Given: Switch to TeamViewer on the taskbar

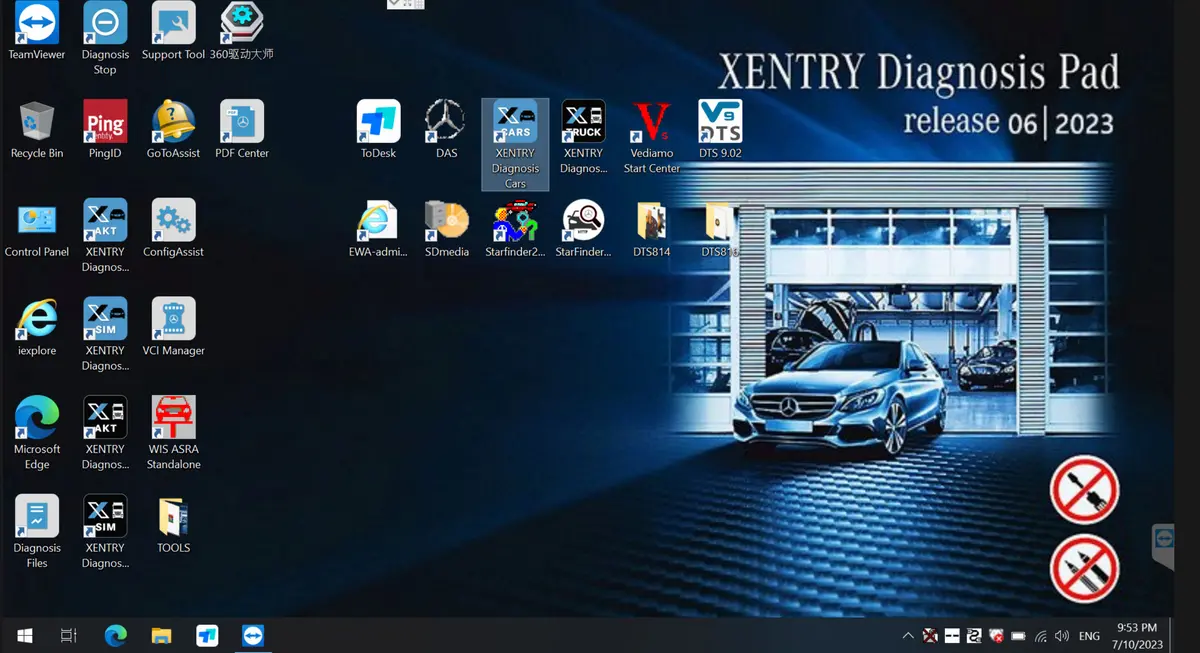Looking at the screenshot, I should point(253,635).
